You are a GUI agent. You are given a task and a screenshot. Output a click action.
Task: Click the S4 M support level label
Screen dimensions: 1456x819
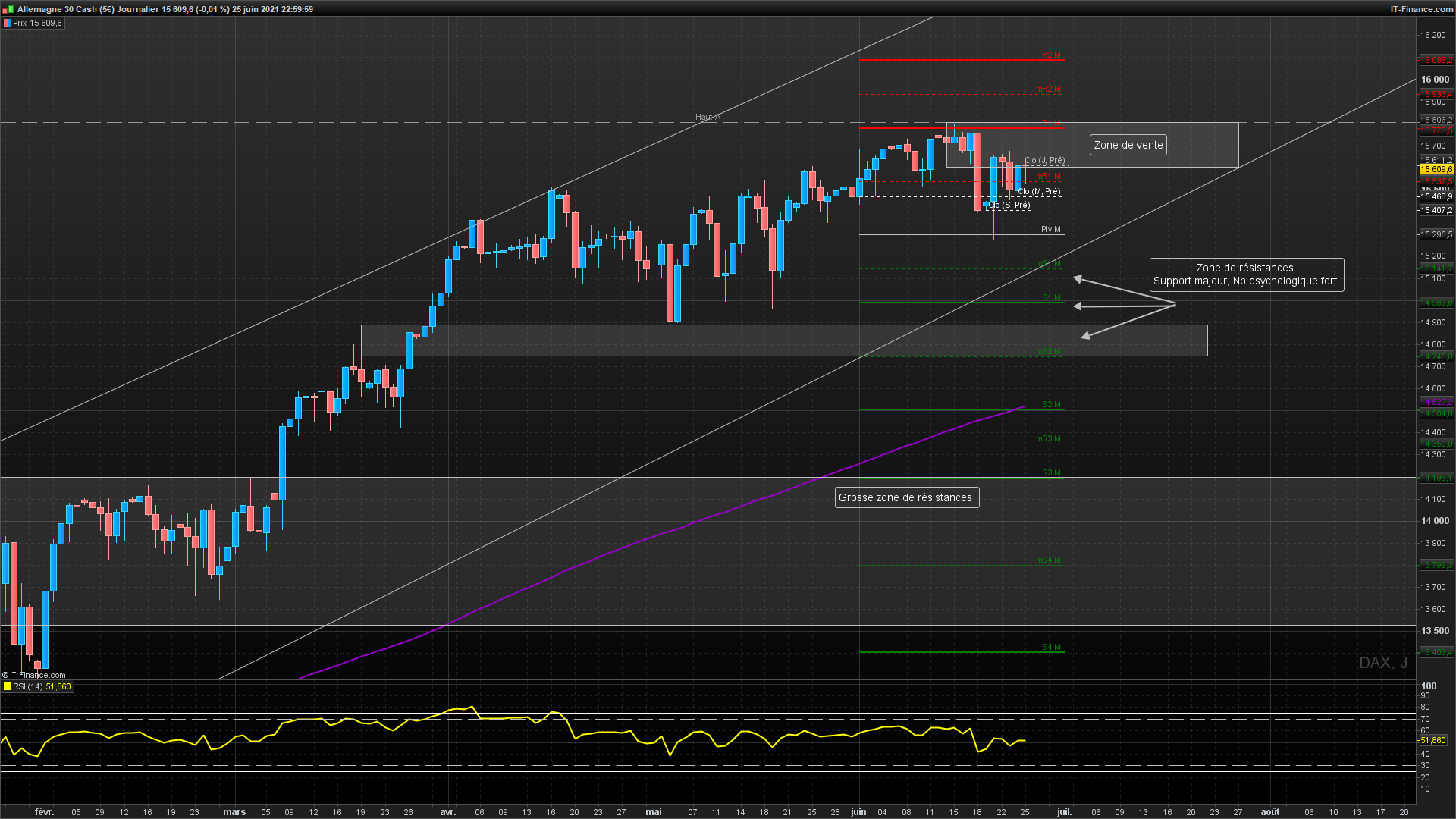pyautogui.click(x=1051, y=648)
